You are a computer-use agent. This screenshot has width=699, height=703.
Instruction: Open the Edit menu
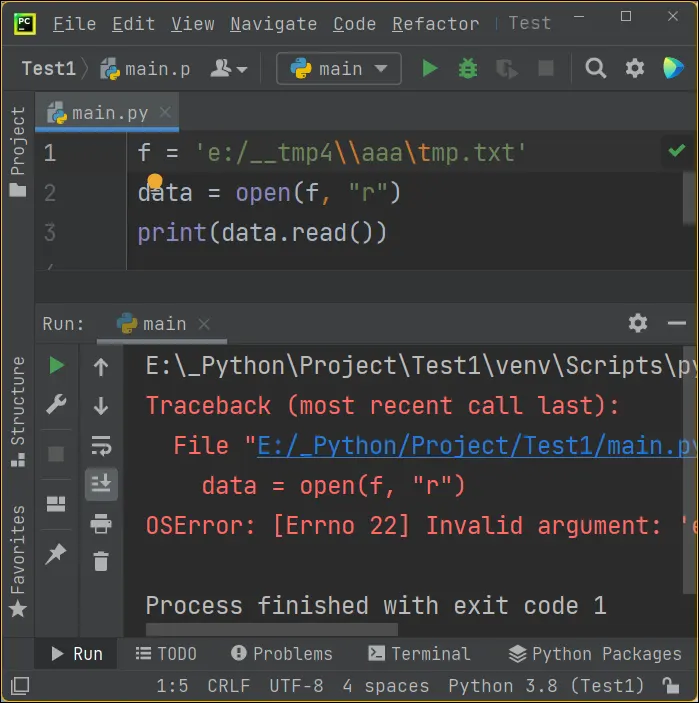coord(133,24)
